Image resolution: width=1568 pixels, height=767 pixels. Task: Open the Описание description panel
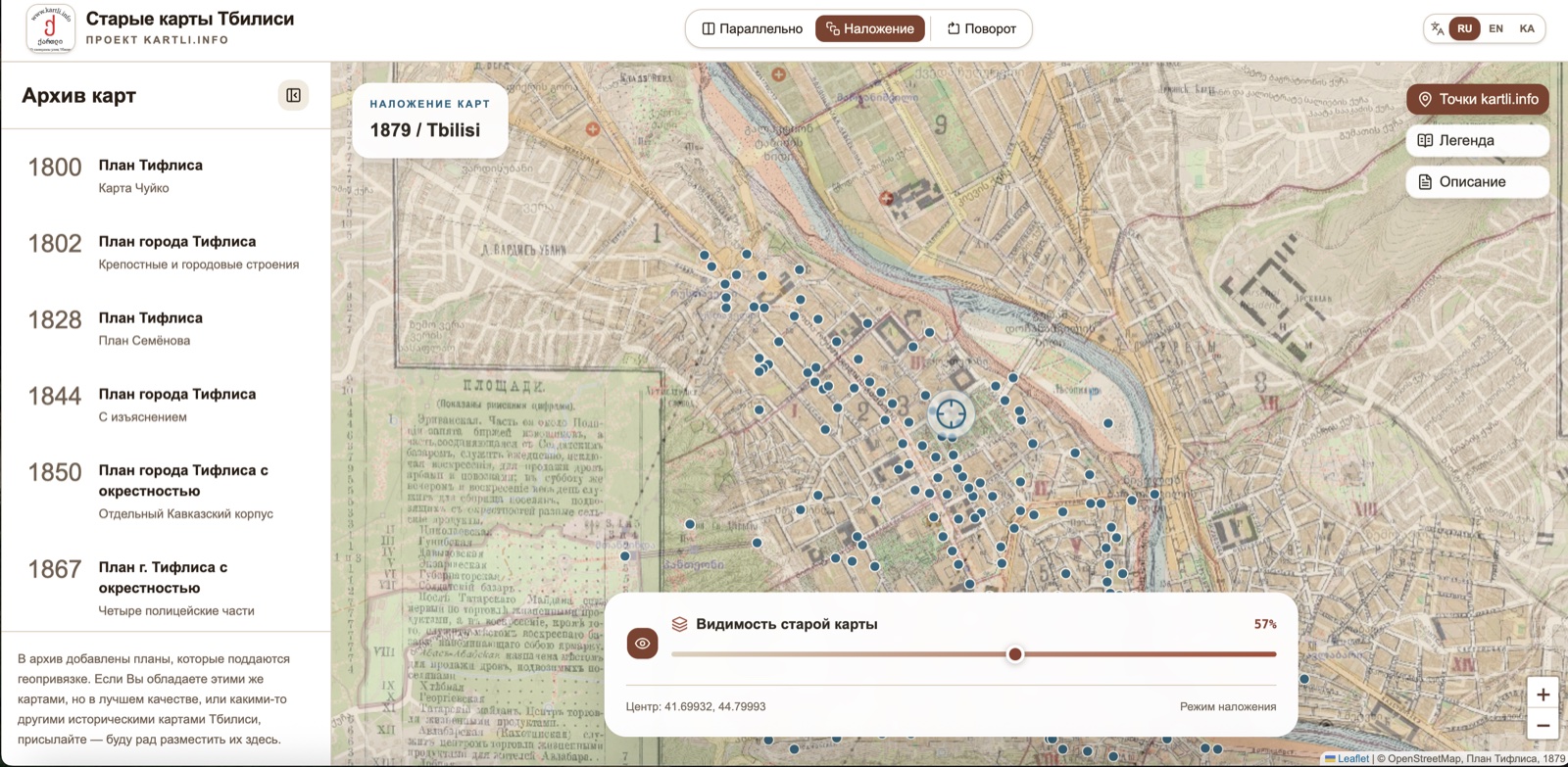(x=1478, y=181)
